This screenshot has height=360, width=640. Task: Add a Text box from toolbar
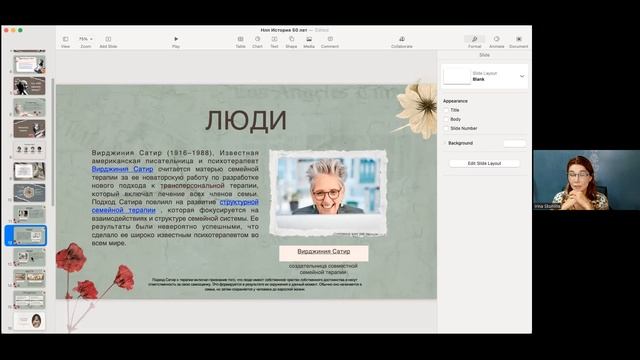click(274, 39)
